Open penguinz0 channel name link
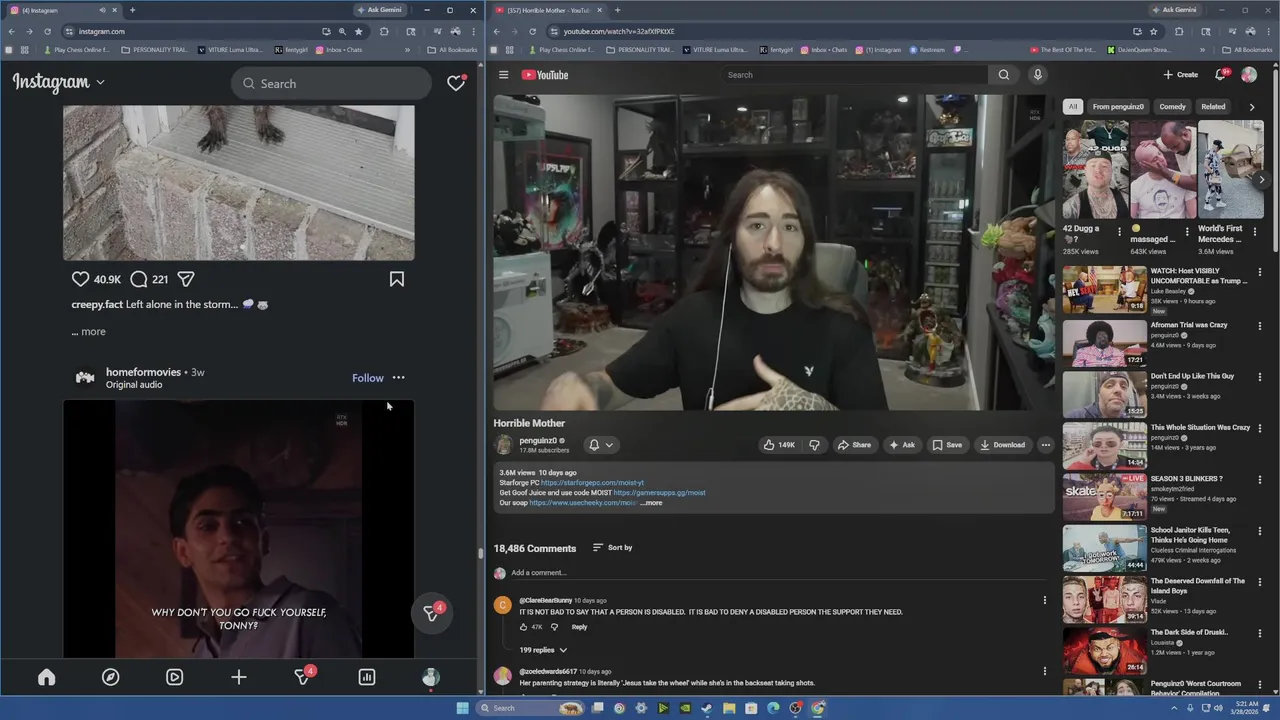Image resolution: width=1280 pixels, height=720 pixels. point(538,440)
